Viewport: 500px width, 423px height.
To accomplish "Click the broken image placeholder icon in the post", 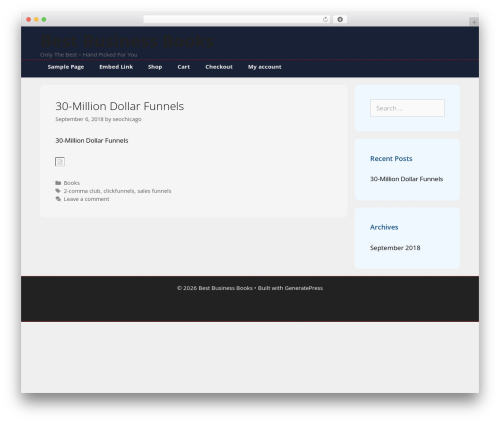I will click(x=60, y=162).
